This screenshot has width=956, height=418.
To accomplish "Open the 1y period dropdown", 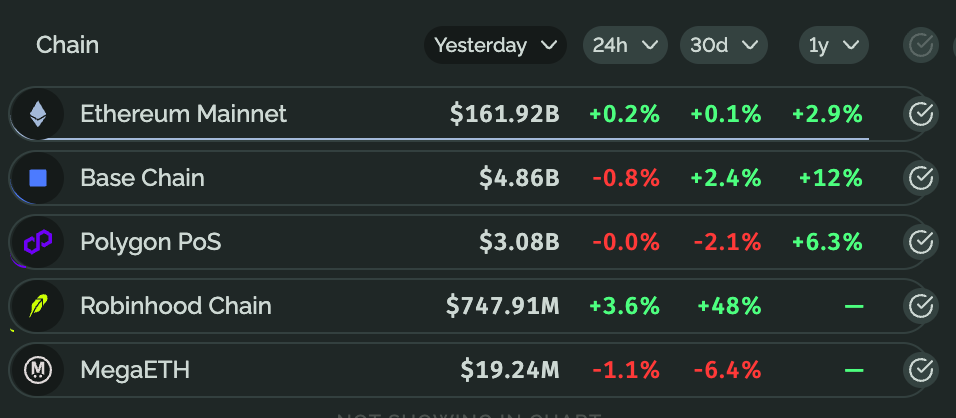I will 833,45.
